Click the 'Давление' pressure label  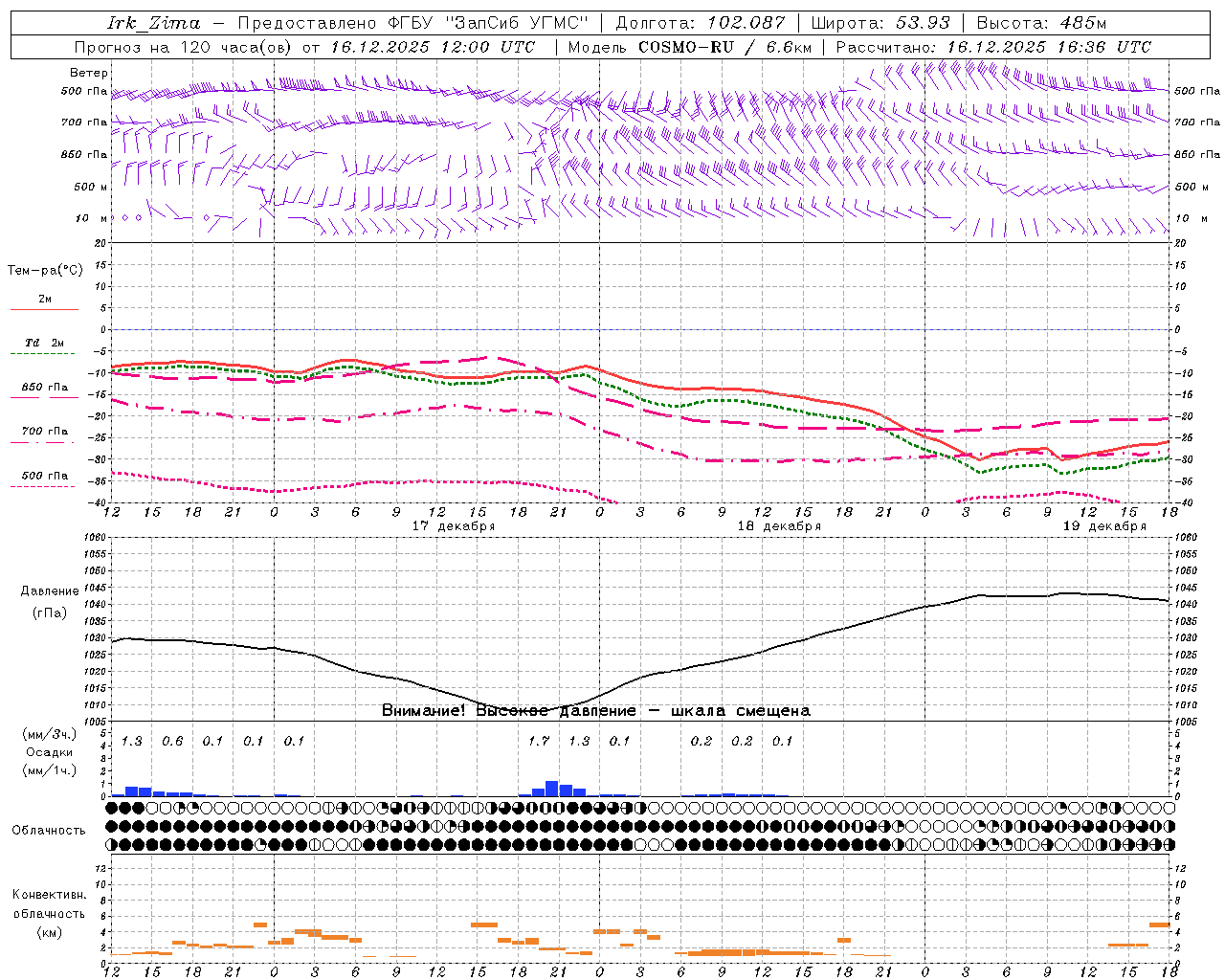pos(50,591)
